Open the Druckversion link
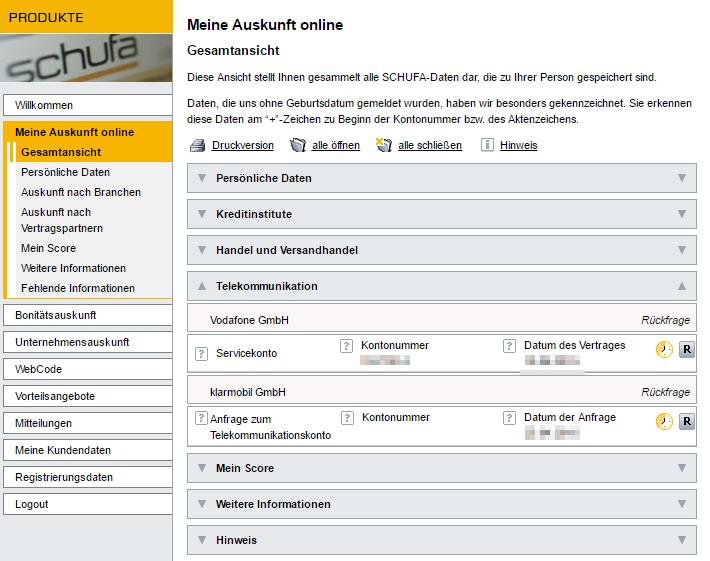 point(242,145)
